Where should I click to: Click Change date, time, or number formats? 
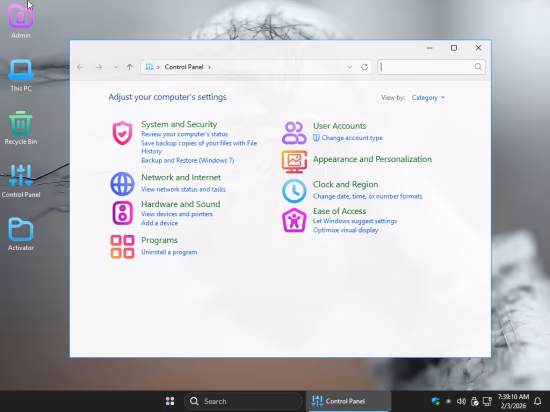coord(368,196)
